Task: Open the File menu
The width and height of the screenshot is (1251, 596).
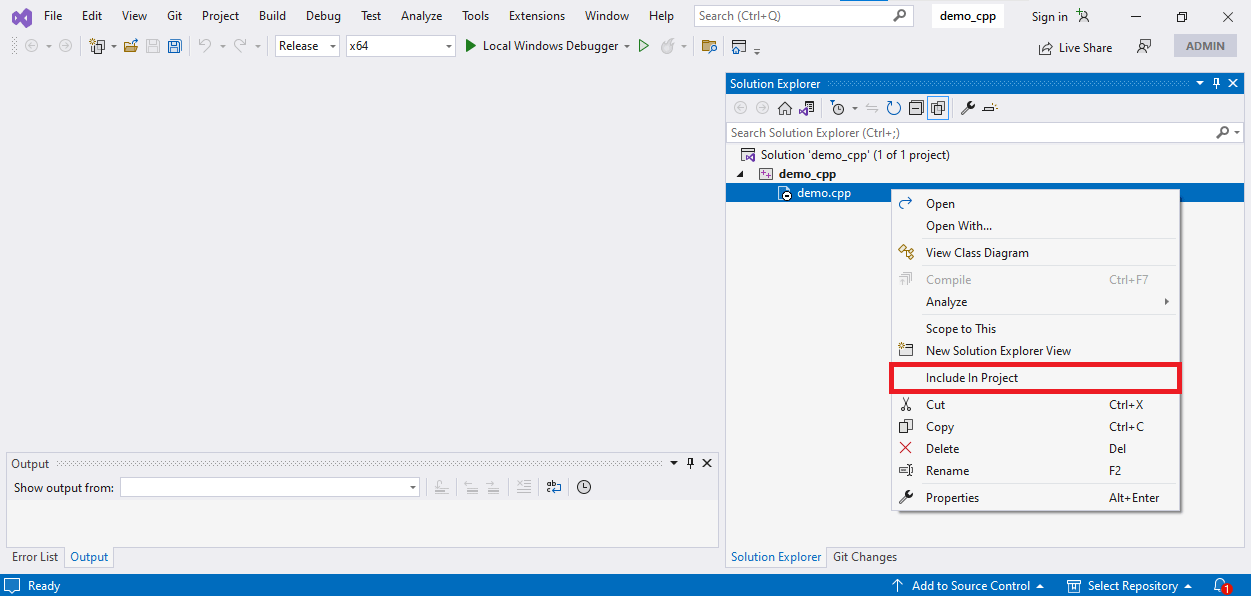Action: coord(53,16)
